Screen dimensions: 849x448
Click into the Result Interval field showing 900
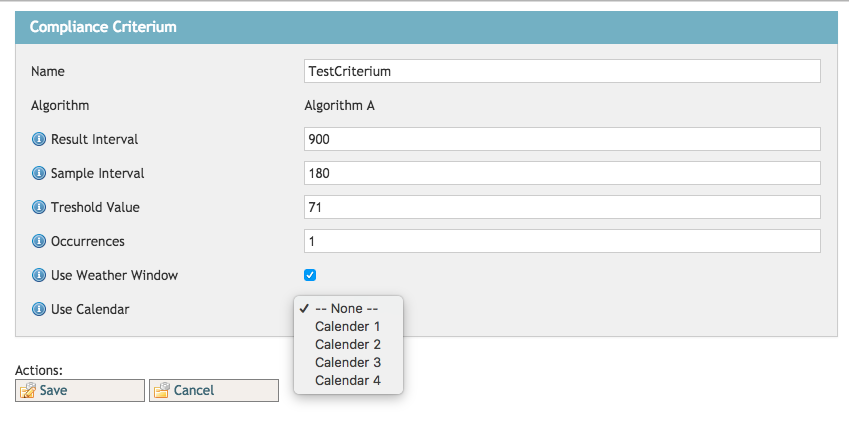click(562, 139)
